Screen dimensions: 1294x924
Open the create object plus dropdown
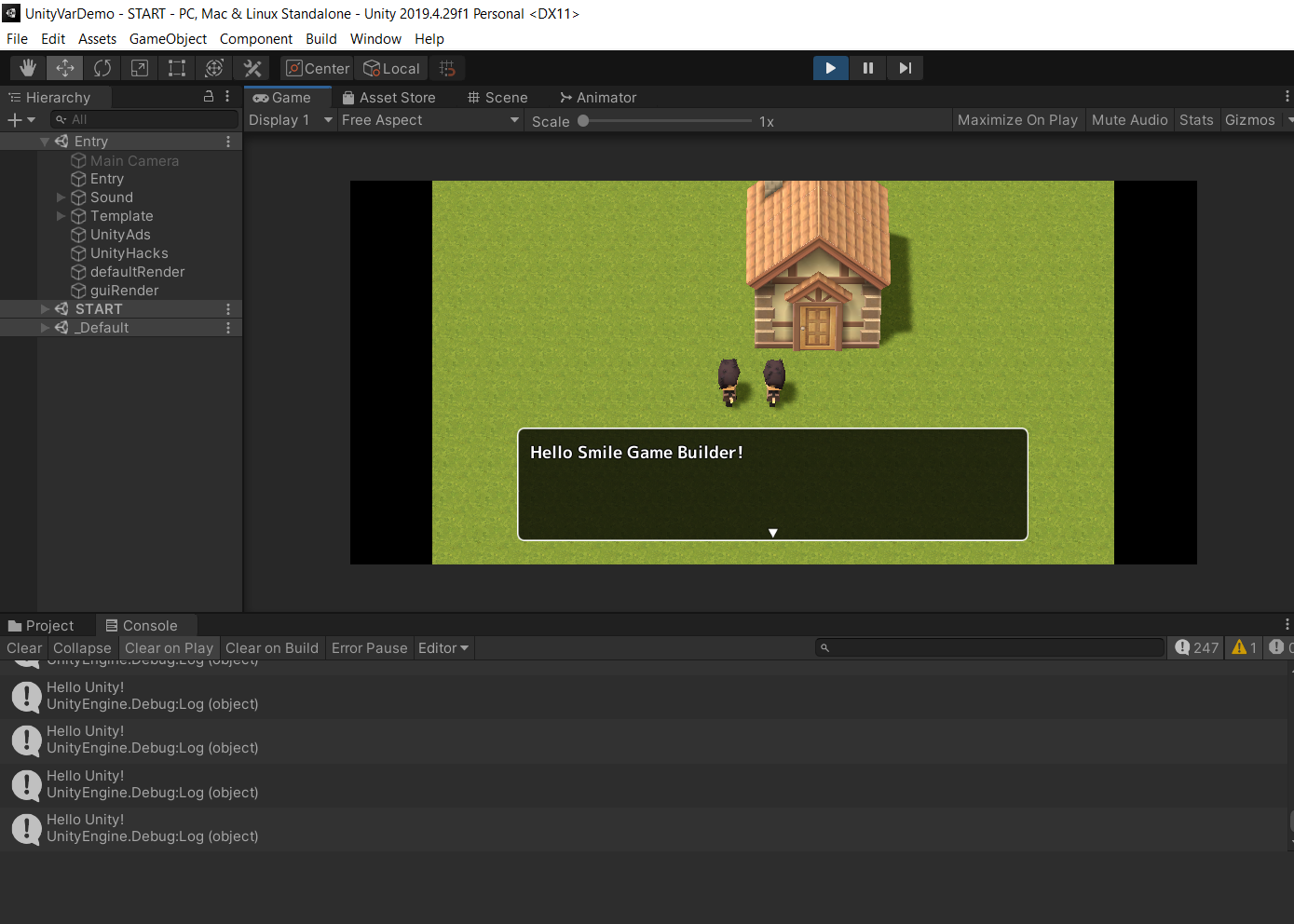pos(20,119)
